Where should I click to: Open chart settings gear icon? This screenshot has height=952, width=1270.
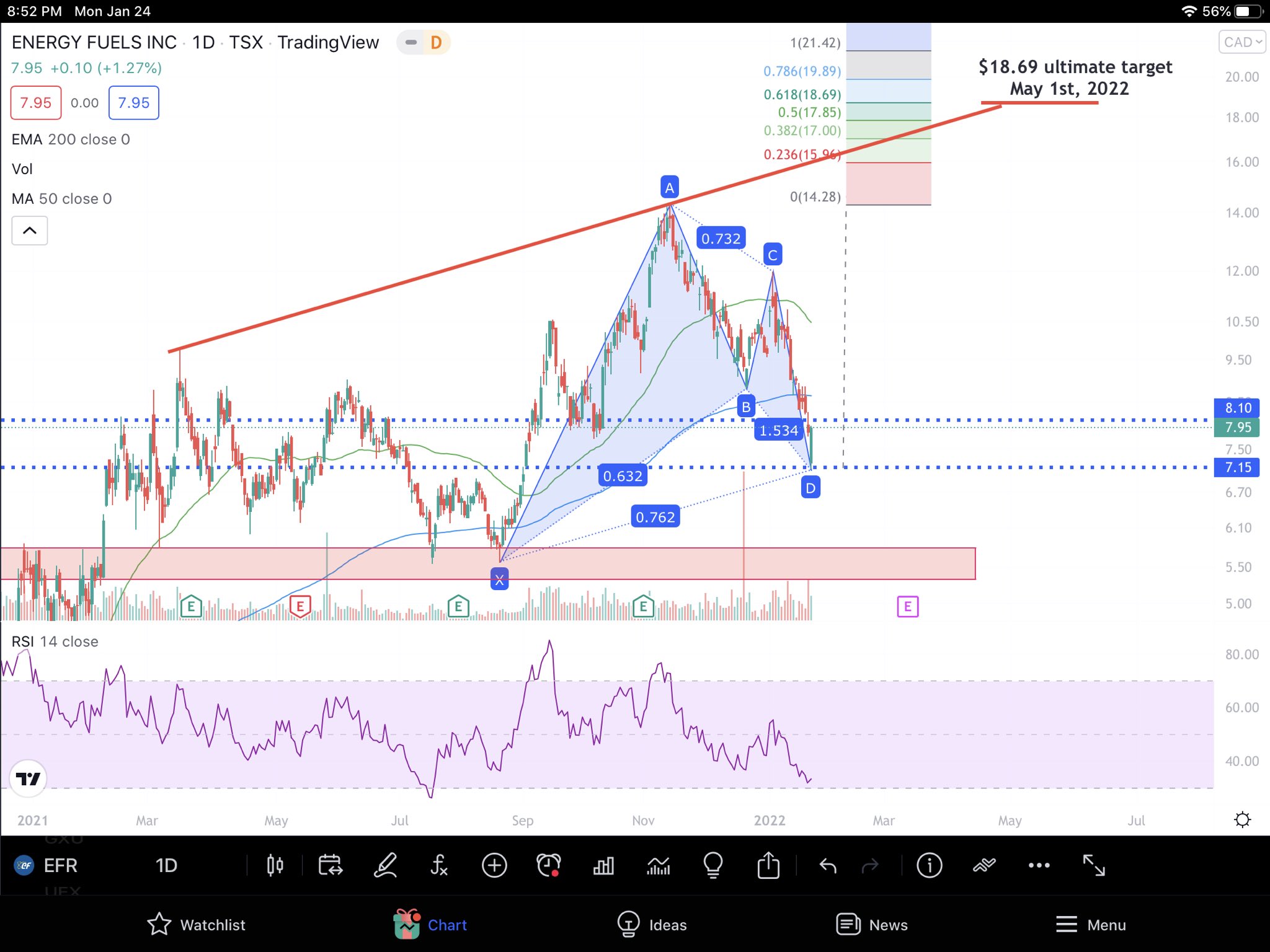(1242, 820)
